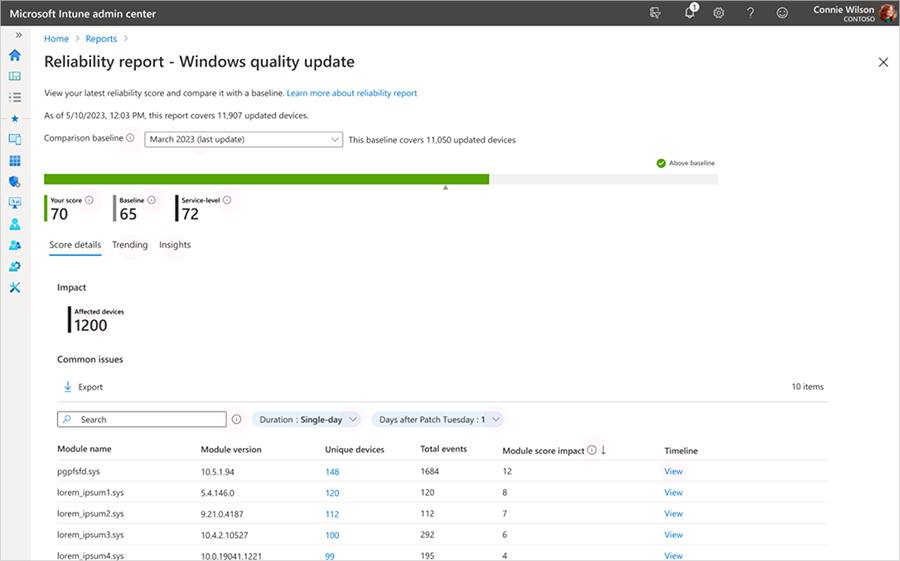Image resolution: width=900 pixels, height=561 pixels.
Task: Open the Users icon in sidebar
Action: (15, 224)
